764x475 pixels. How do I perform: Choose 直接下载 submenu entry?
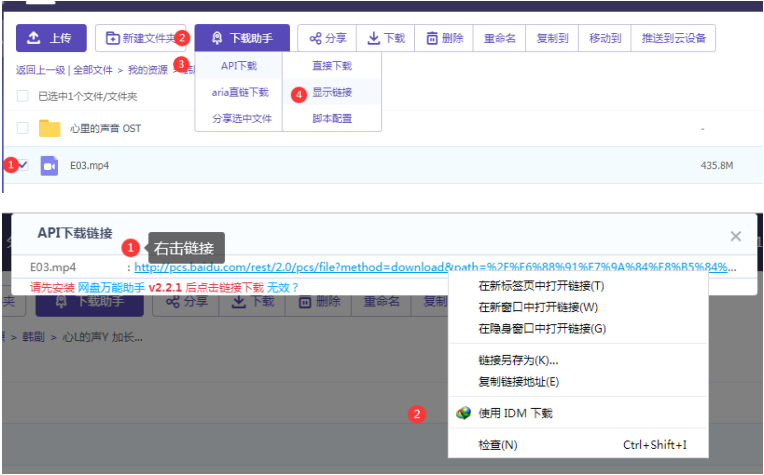[332, 66]
